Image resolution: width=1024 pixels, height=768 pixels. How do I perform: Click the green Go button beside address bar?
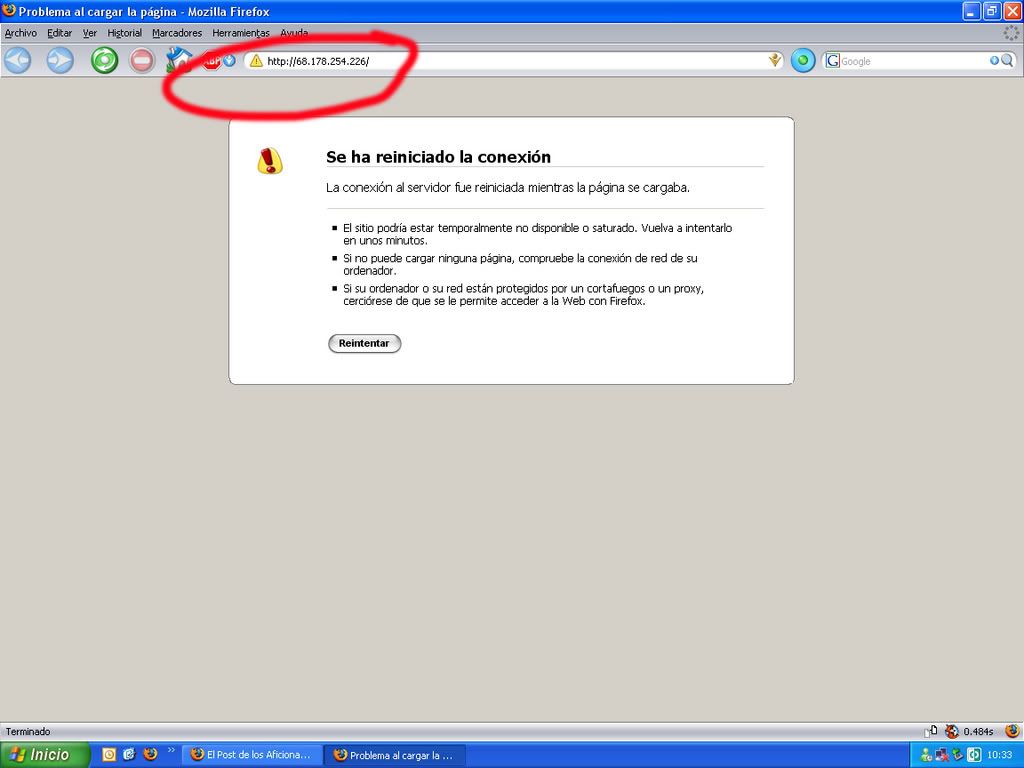(803, 61)
